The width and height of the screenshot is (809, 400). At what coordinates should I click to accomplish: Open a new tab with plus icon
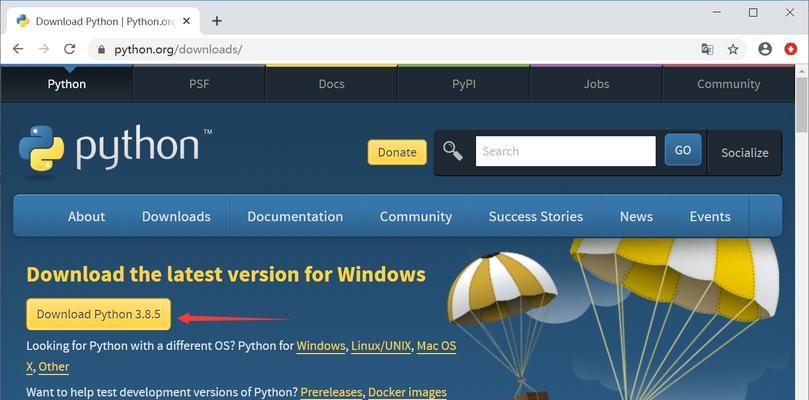coord(217,21)
